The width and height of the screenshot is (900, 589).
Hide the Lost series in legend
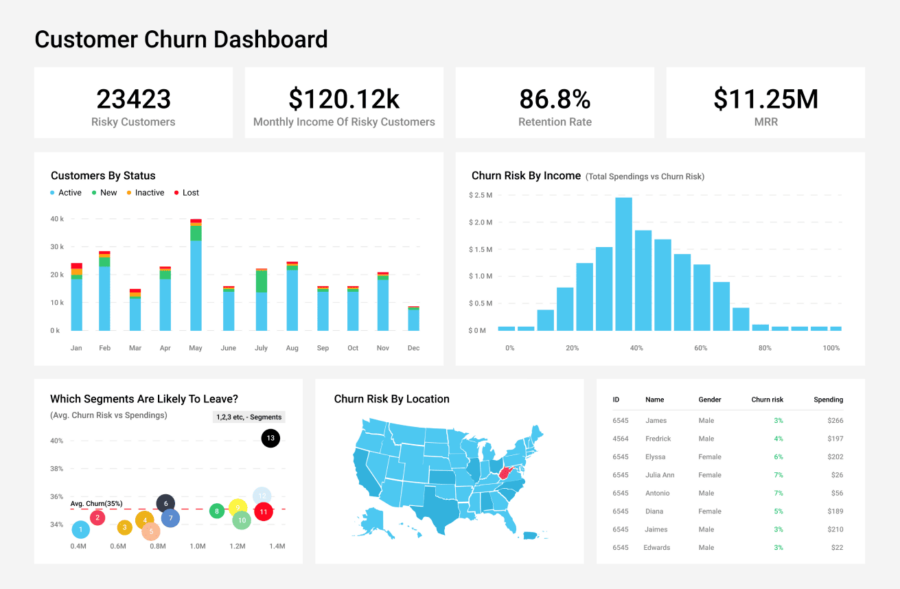point(189,192)
